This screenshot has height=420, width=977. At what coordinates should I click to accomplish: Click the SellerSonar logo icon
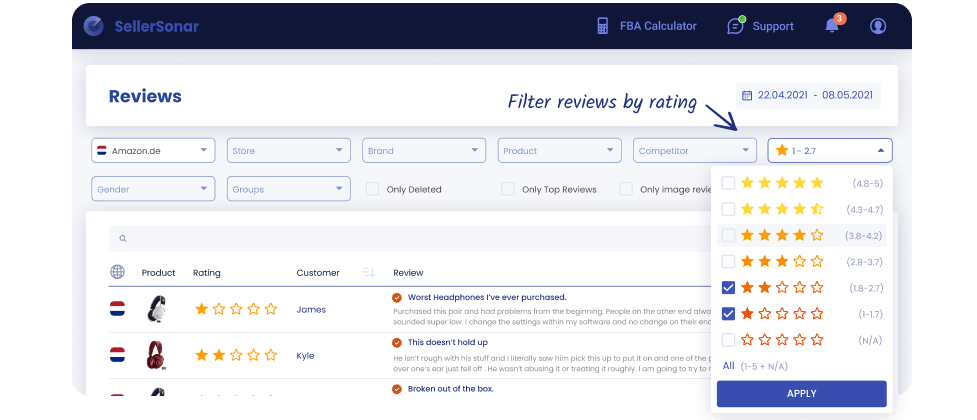pyautogui.click(x=95, y=26)
